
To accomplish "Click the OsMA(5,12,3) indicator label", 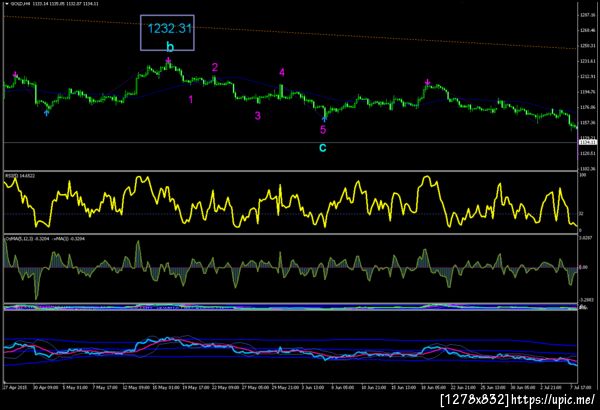I will pyautogui.click(x=45, y=238).
